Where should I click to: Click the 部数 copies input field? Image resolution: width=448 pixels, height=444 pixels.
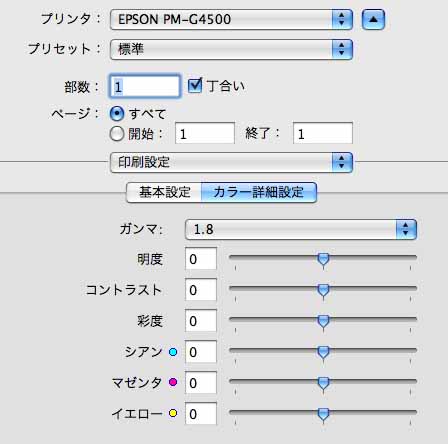coord(145,86)
